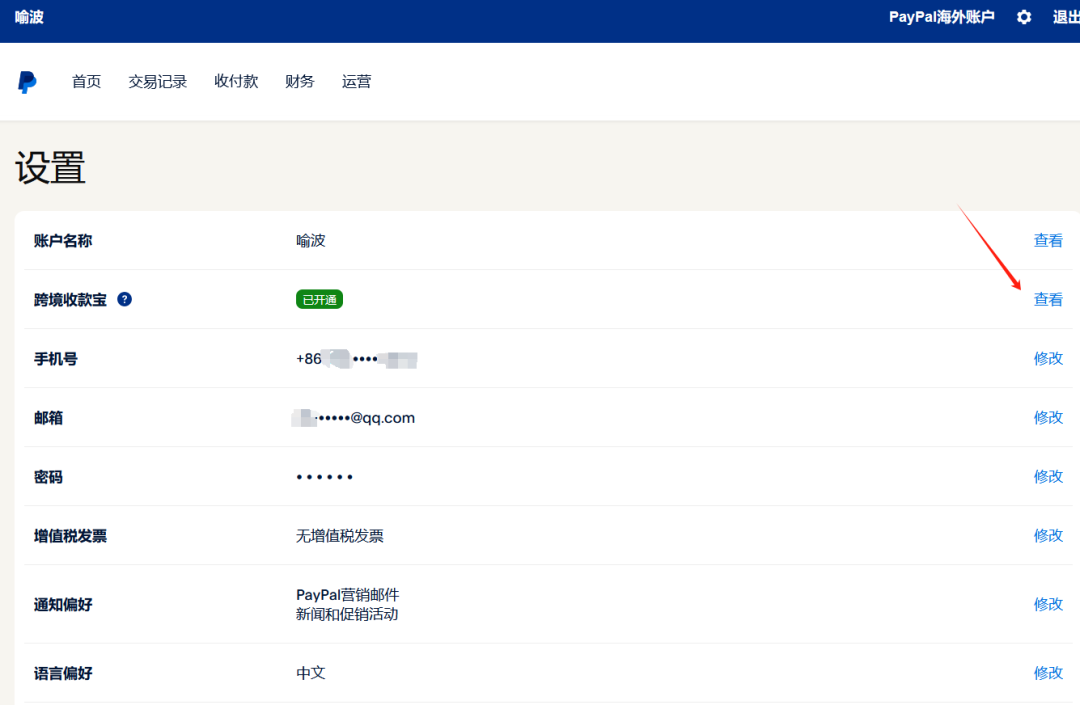Click the 无增值税发票 value
The image size is (1080, 705).
(x=340, y=536)
